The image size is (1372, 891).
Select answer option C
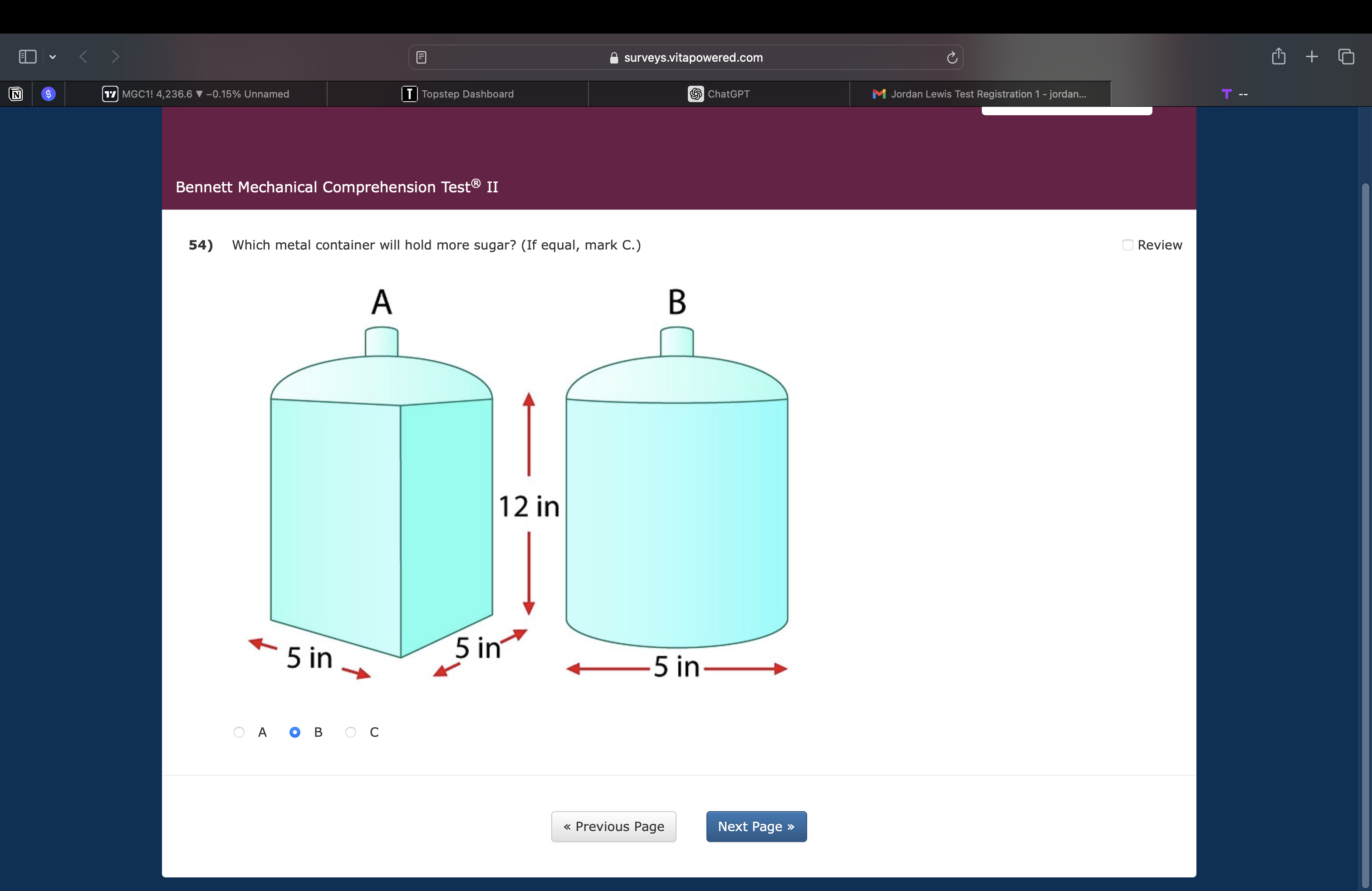tap(351, 732)
